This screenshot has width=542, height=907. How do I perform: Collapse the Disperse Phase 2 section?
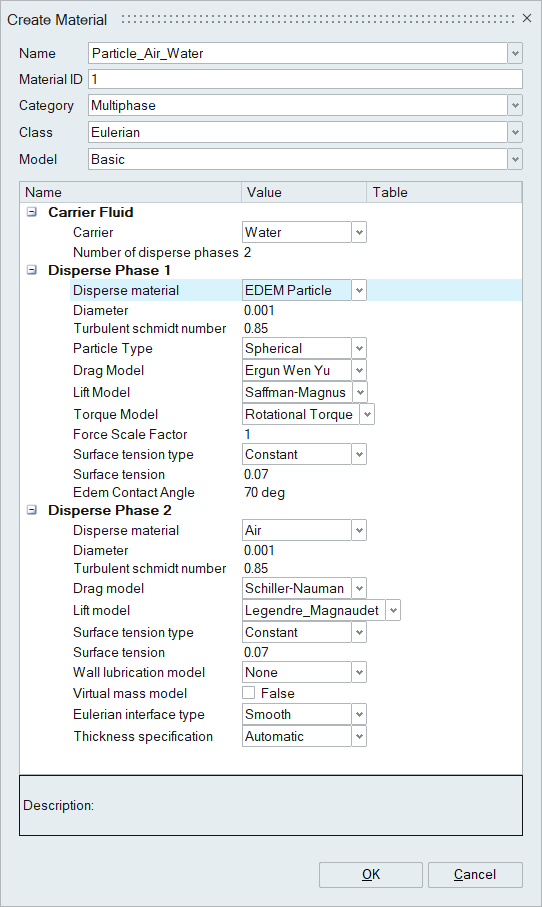pos(32,510)
